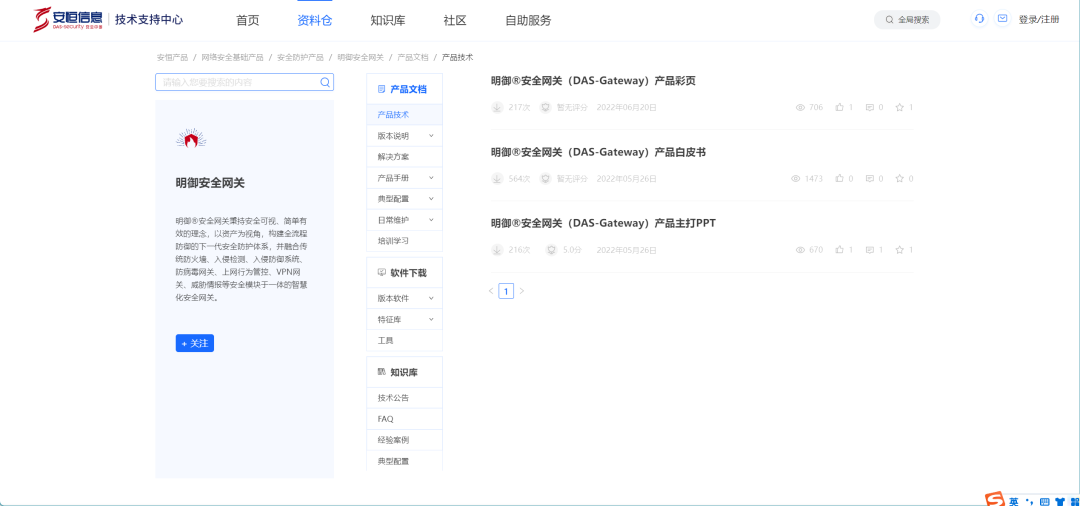1080x506 pixels.
Task: Click view-count eye icon for 产品白皮书
Action: (796, 179)
